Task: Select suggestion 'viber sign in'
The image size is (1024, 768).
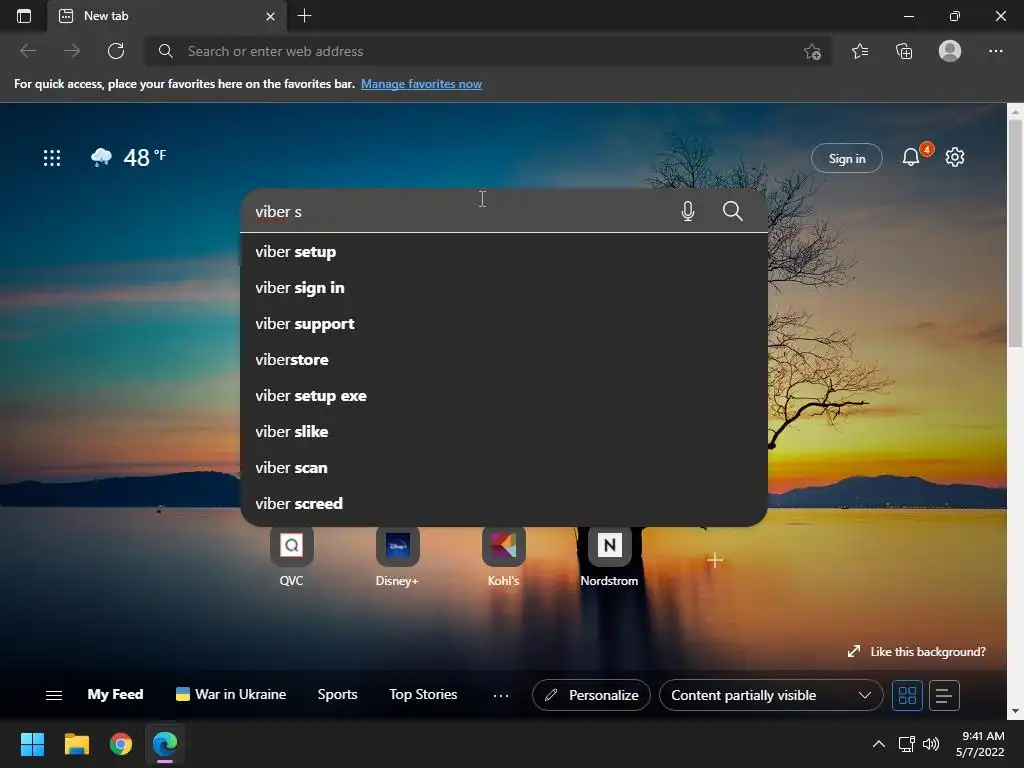Action: click(x=504, y=288)
